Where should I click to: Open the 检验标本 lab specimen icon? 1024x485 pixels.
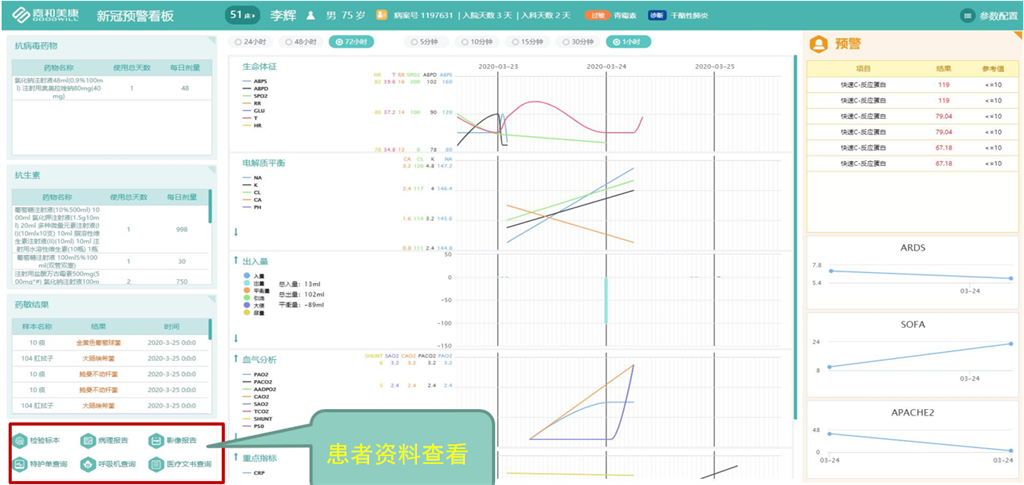click(x=21, y=441)
